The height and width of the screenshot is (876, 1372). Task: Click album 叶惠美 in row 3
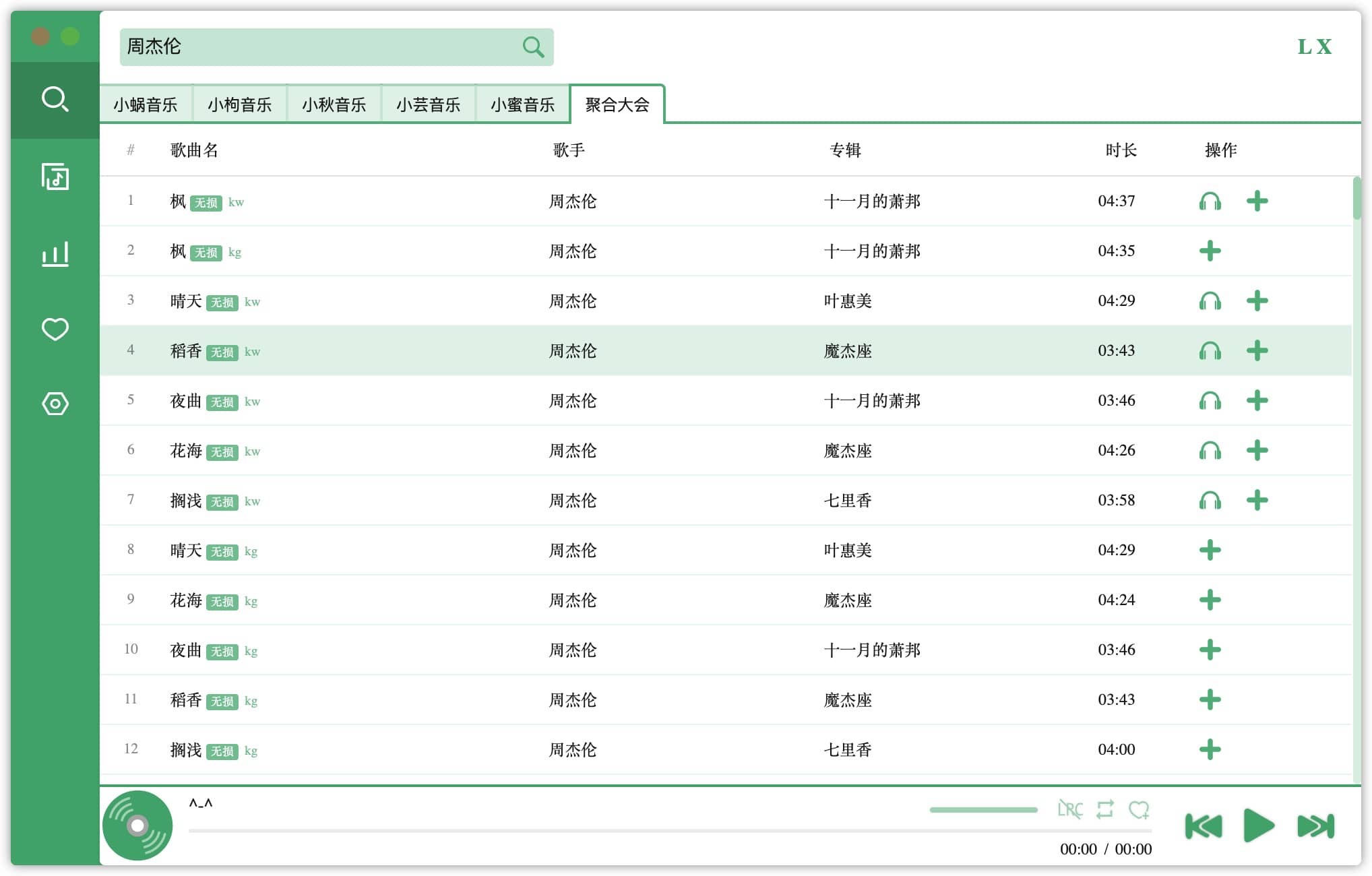point(848,301)
